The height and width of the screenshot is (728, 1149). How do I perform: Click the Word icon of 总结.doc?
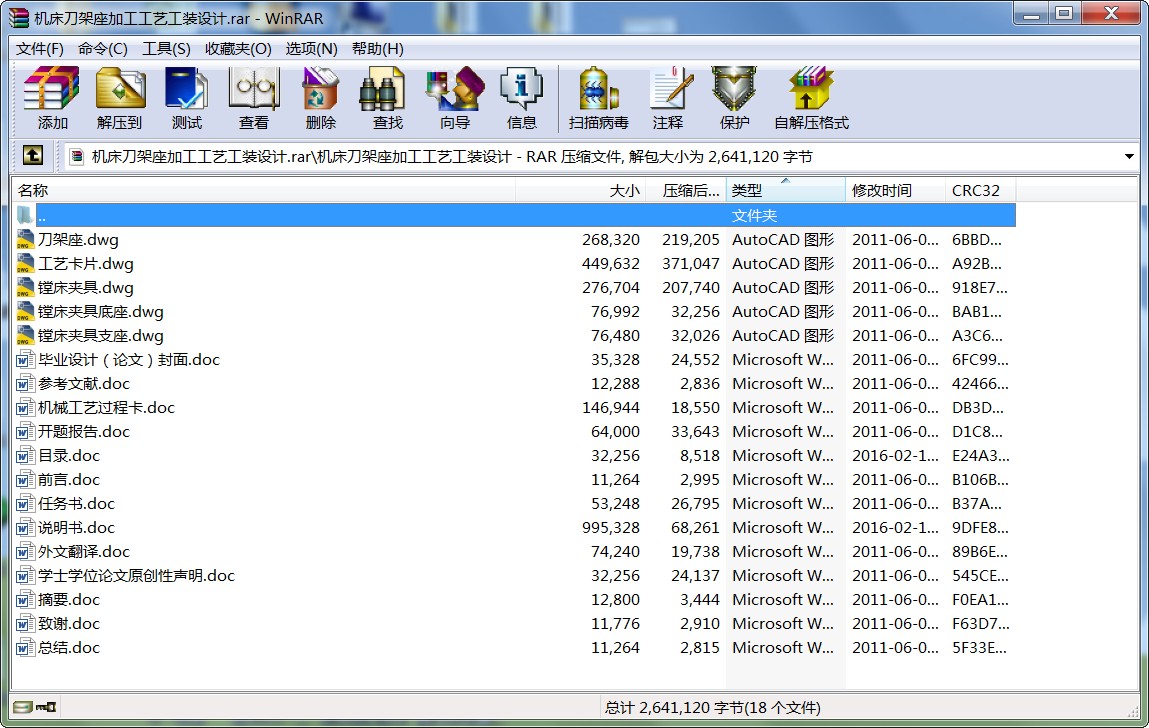pos(25,648)
